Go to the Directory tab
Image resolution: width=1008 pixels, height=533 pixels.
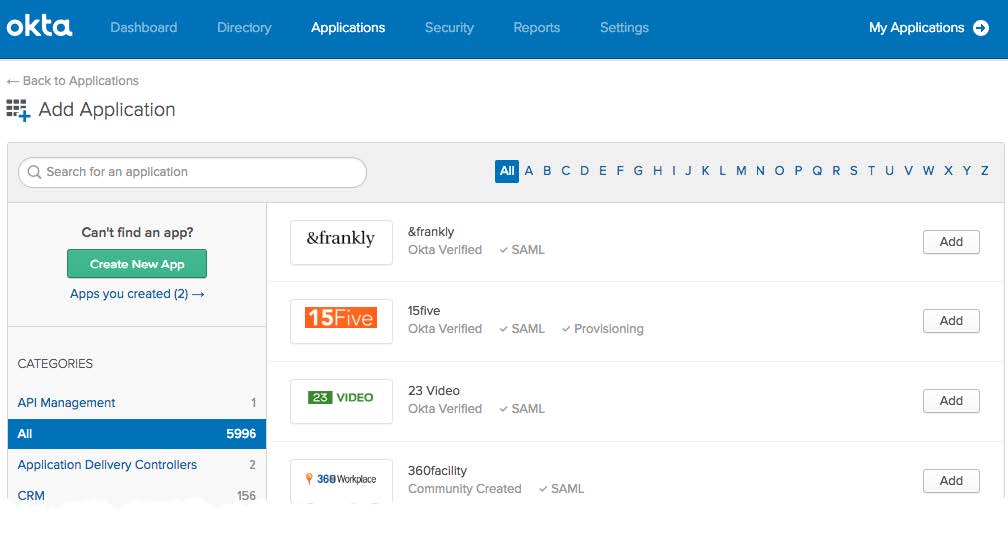click(x=244, y=28)
